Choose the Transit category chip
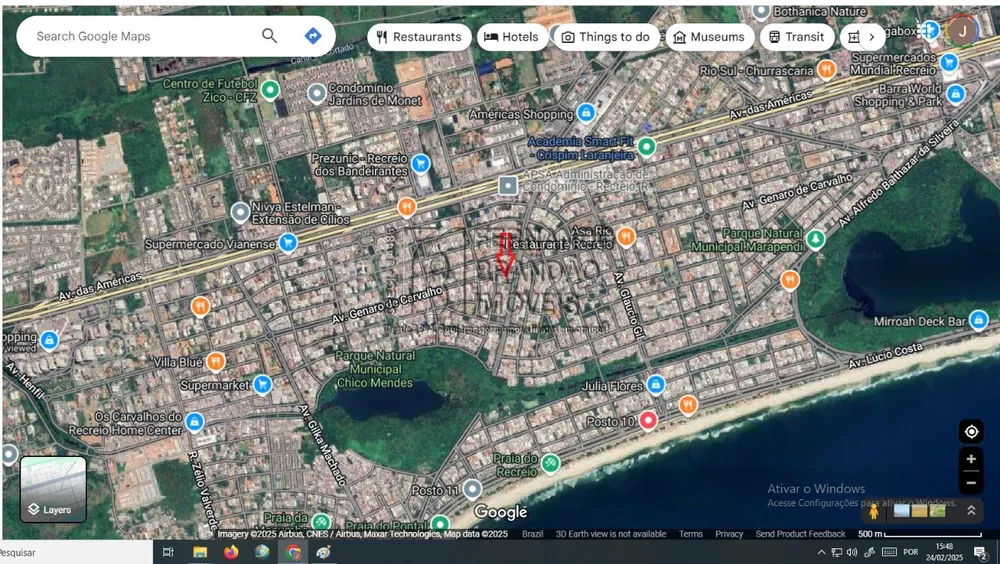The width and height of the screenshot is (1000, 564). (x=797, y=37)
